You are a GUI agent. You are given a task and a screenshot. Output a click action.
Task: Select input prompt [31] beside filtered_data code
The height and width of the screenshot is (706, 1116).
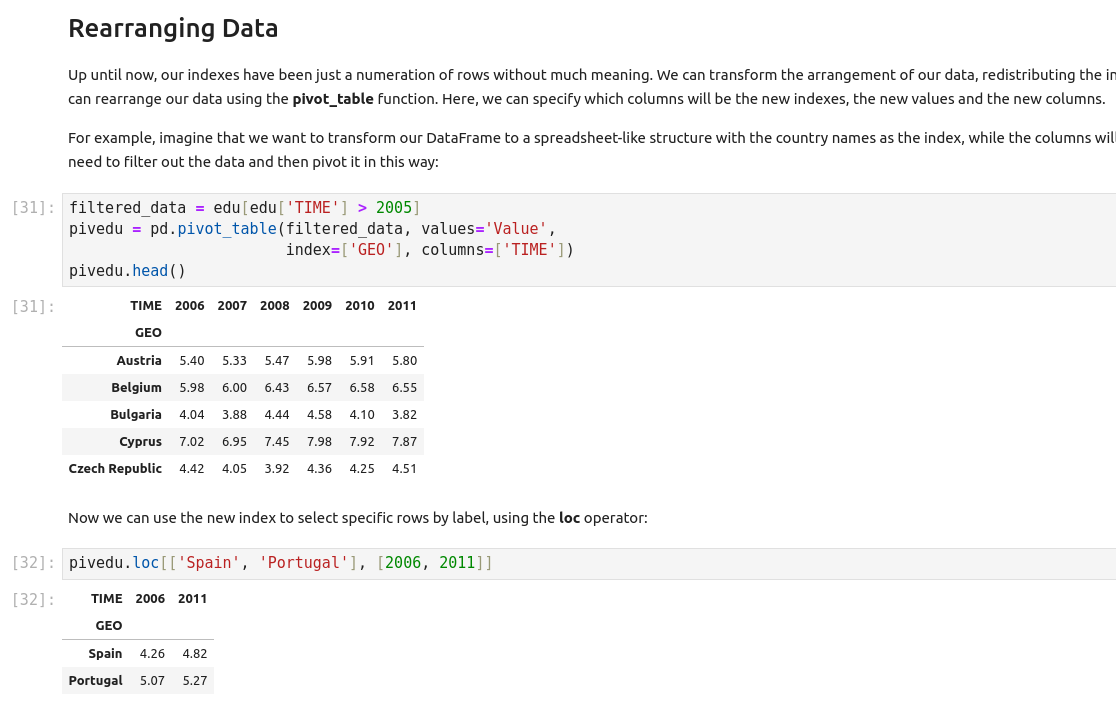click(33, 208)
